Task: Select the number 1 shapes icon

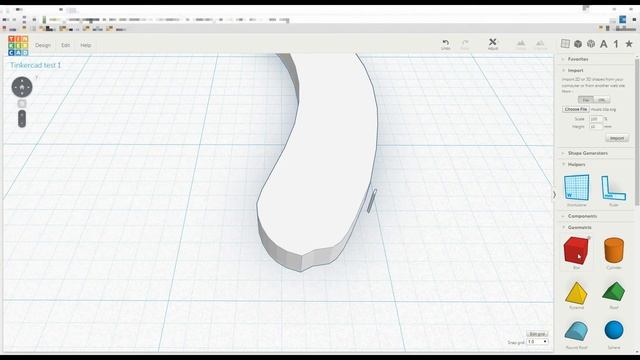Action: [616, 44]
